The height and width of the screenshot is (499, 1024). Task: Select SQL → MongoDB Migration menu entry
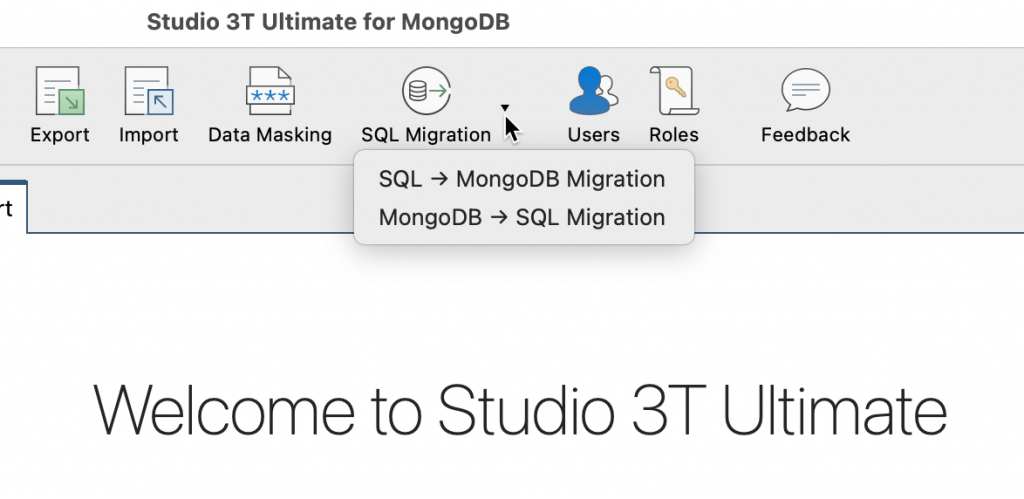coord(522,179)
